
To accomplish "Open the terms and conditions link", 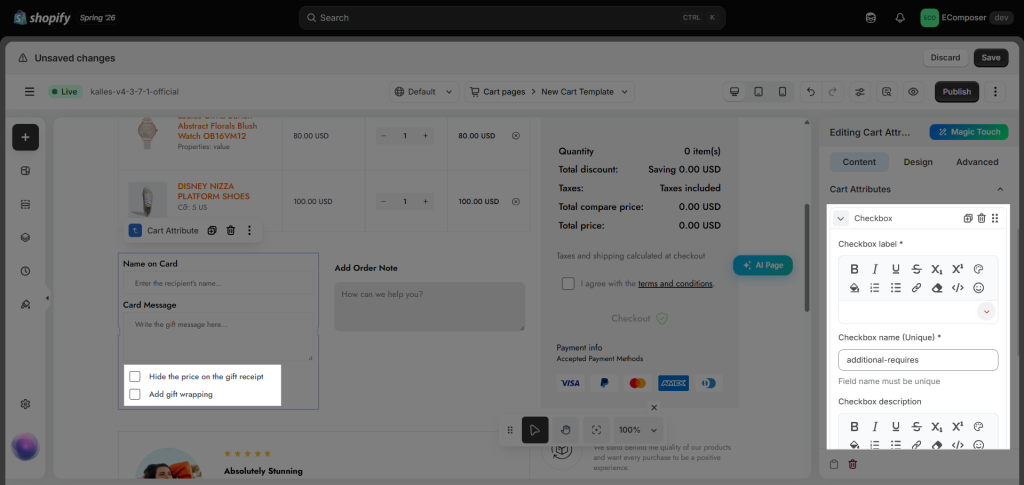I will click(x=675, y=284).
